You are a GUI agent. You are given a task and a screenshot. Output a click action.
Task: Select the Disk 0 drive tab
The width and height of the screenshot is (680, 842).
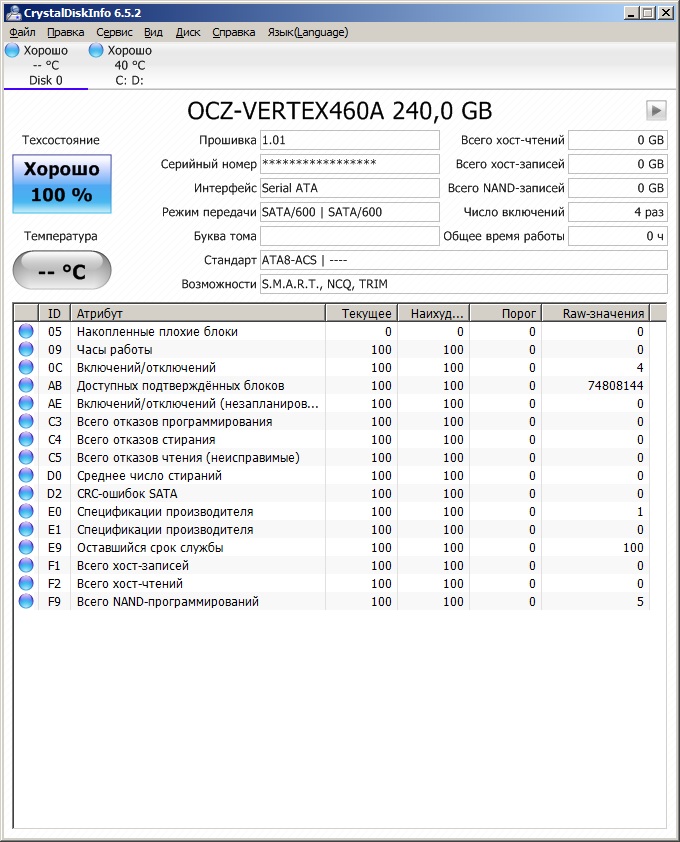46,66
